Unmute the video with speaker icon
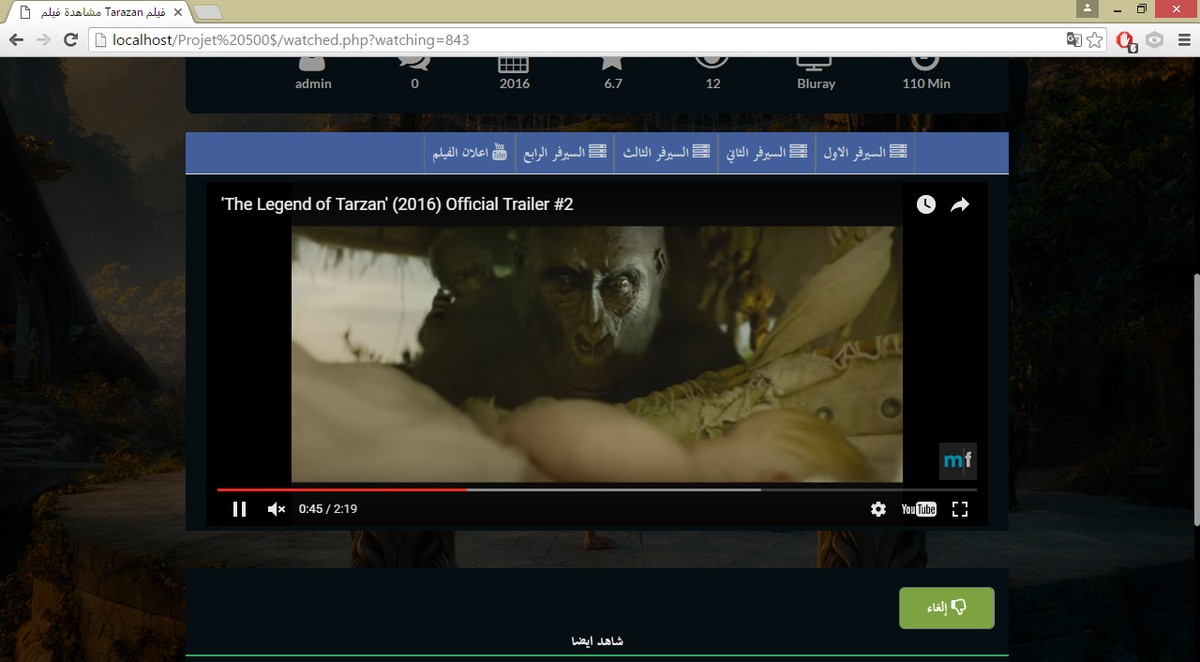This screenshot has height=662, width=1200. point(276,509)
